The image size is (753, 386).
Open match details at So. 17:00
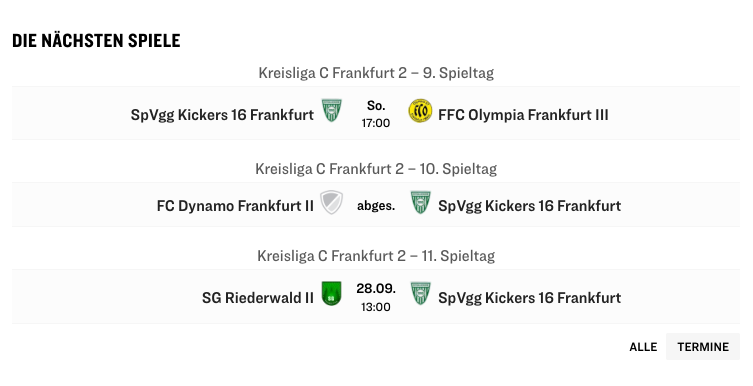(376, 114)
